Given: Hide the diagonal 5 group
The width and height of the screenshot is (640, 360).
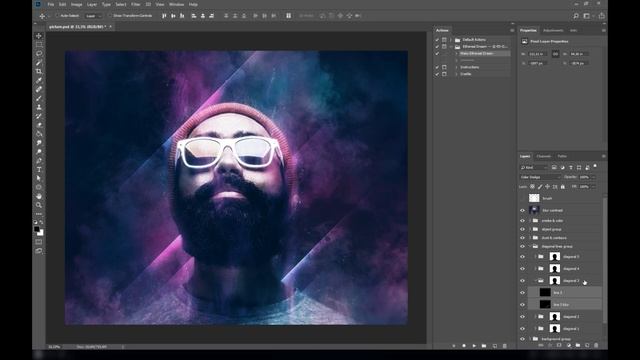Looking at the screenshot, I should pos(522,257).
